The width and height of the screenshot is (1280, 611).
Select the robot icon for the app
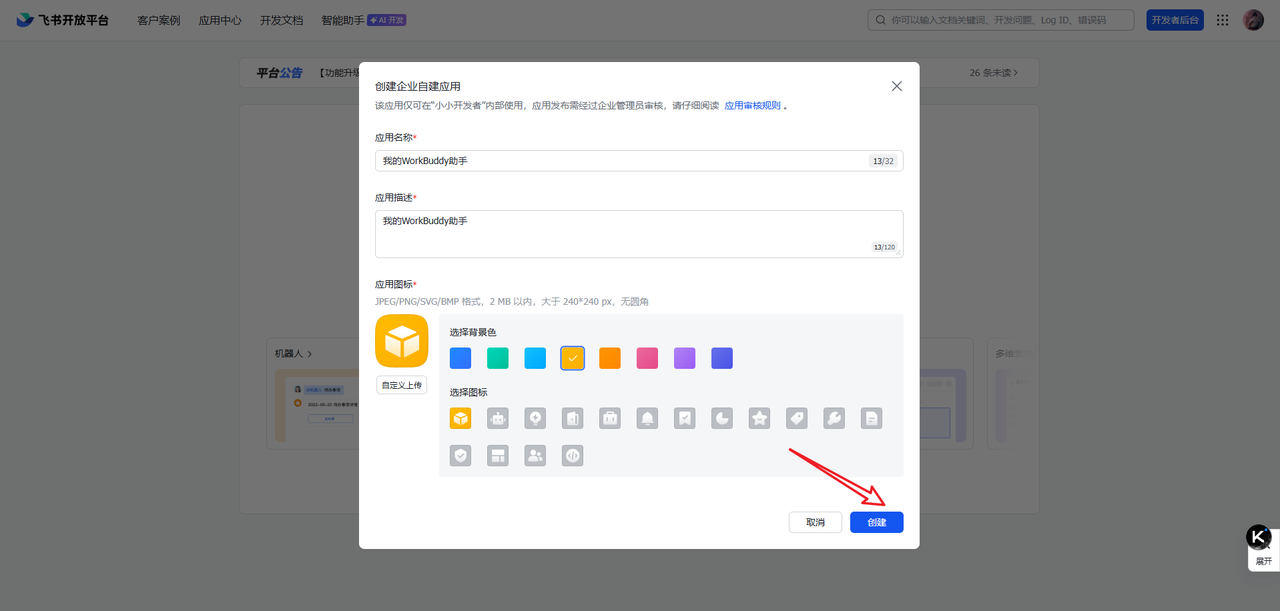pos(498,419)
